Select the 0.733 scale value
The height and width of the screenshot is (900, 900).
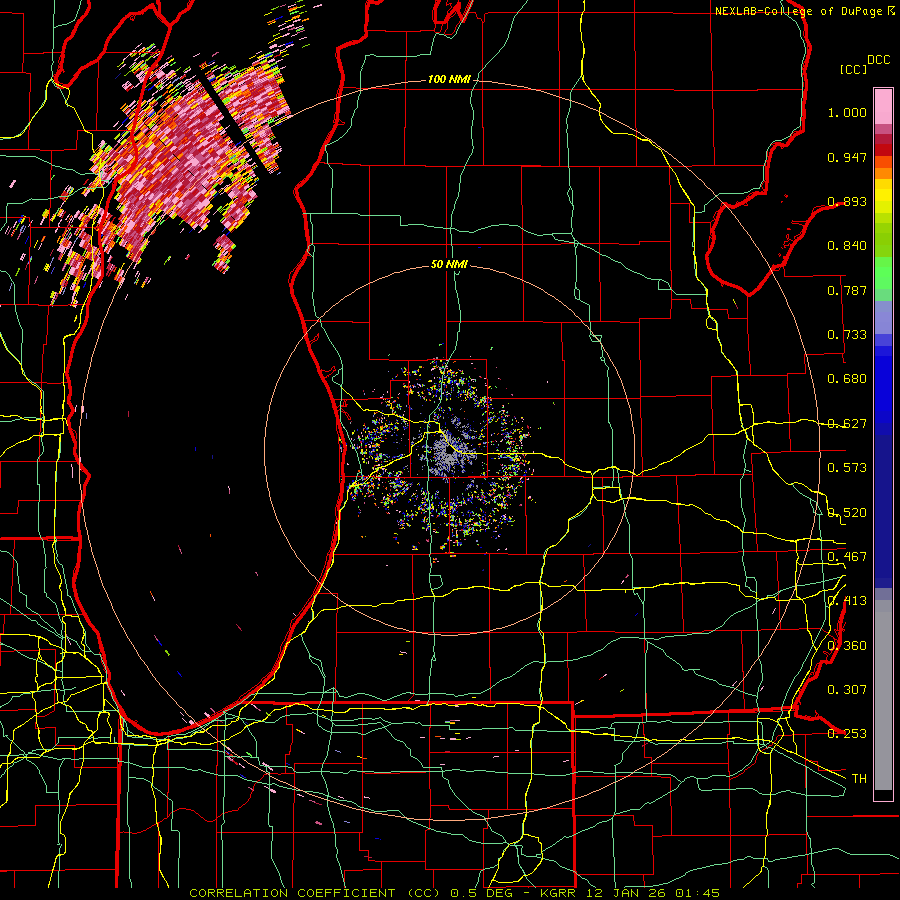[847, 335]
